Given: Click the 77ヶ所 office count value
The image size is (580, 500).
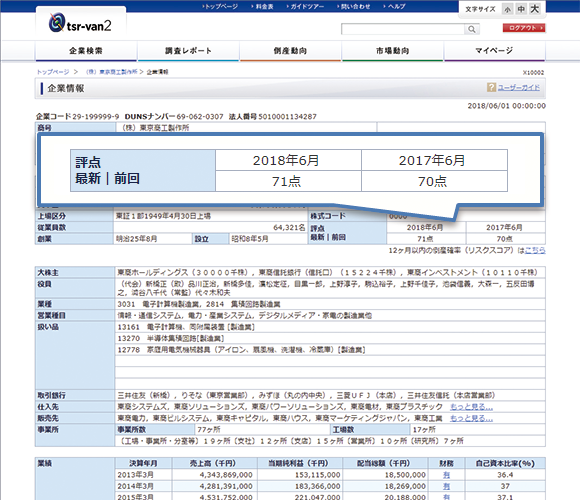Looking at the screenshot, I should 209,430.
